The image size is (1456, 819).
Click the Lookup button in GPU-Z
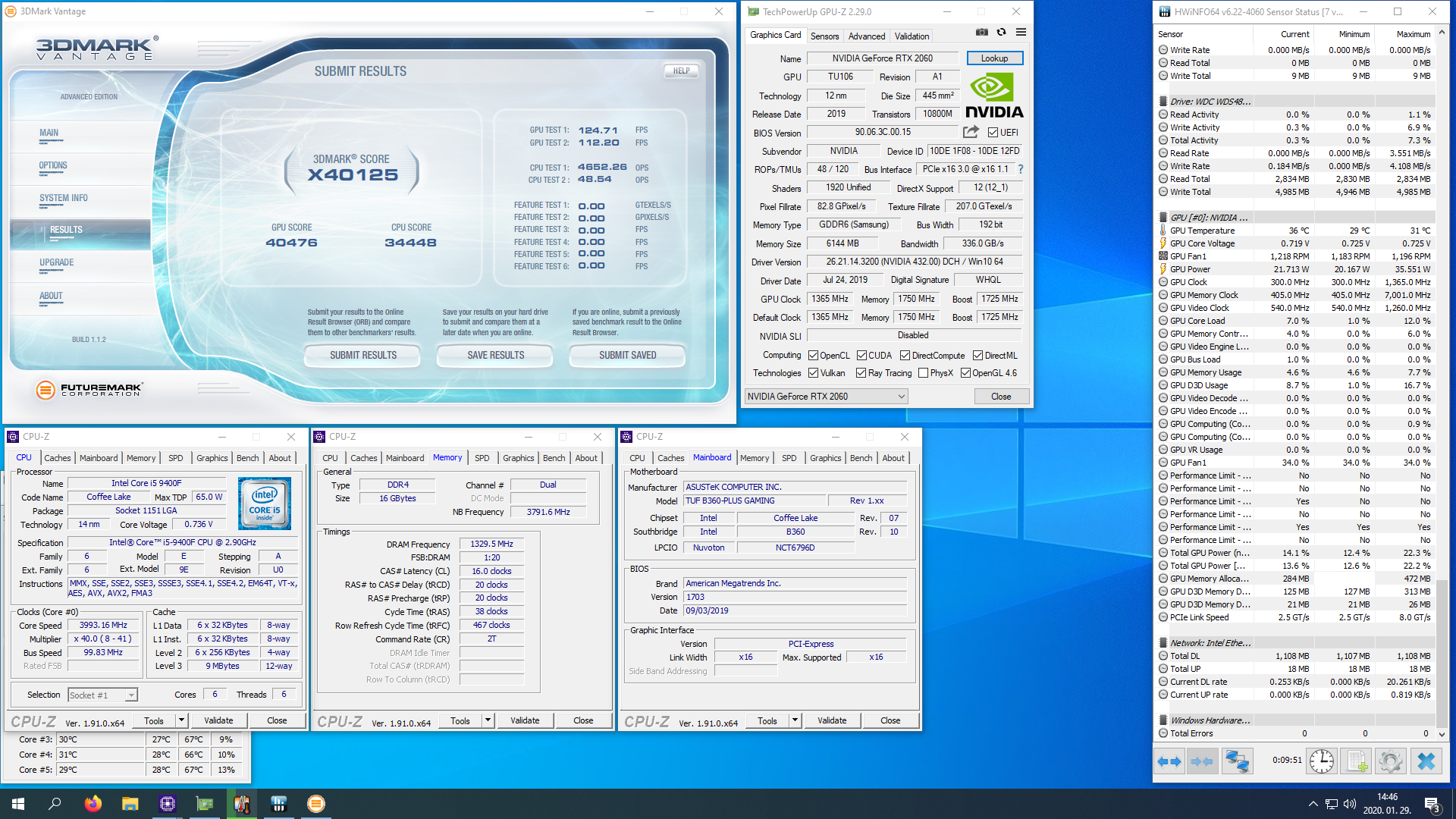pyautogui.click(x=994, y=58)
